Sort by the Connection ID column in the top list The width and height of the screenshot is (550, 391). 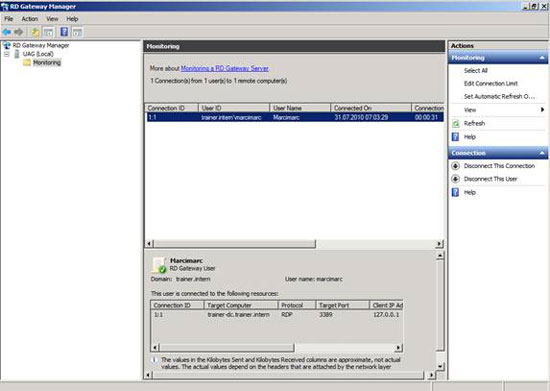coord(172,108)
